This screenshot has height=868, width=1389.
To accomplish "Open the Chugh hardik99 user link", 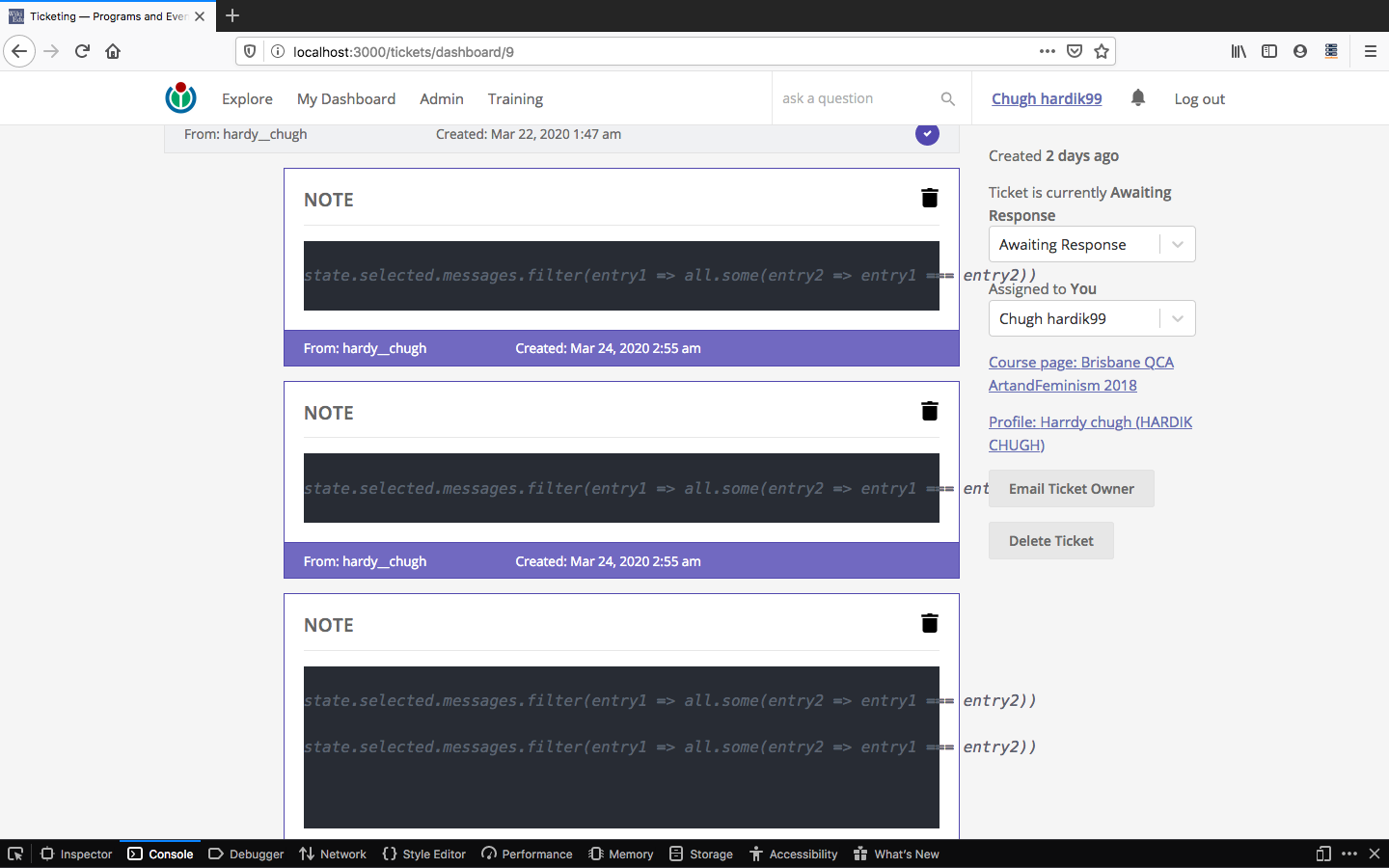I will coord(1047,98).
